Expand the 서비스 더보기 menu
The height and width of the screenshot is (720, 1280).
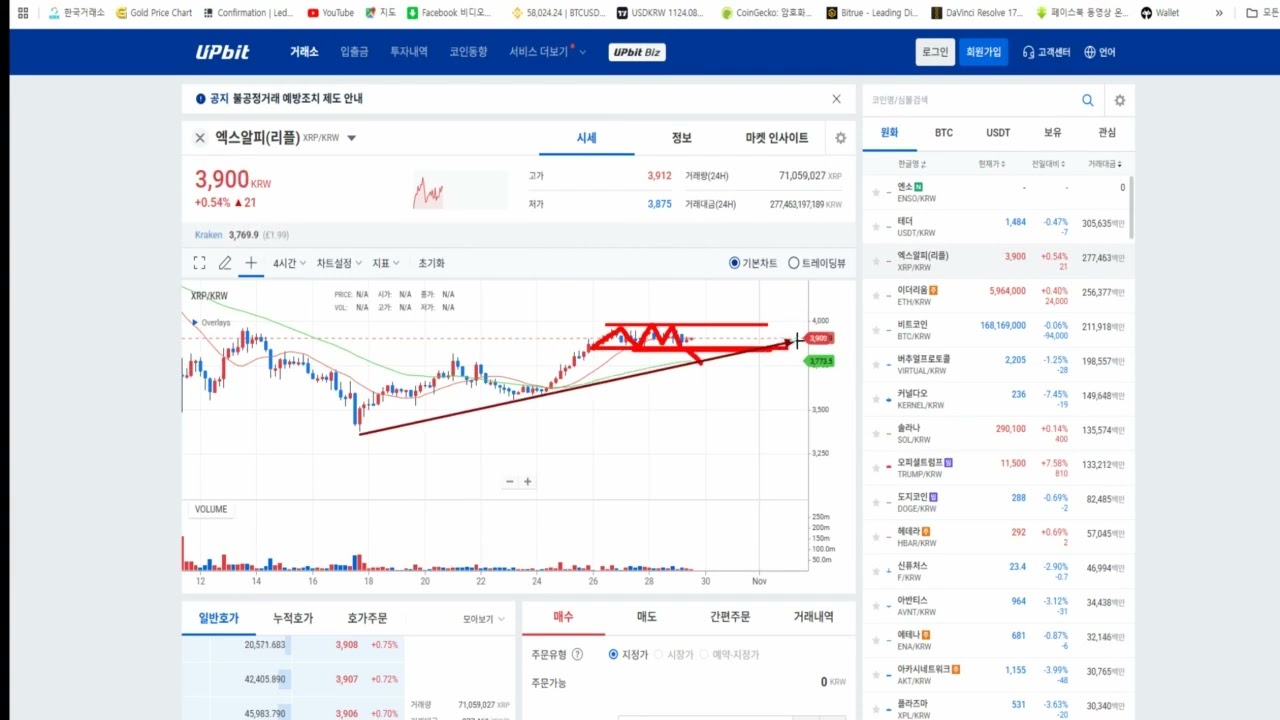coord(547,52)
